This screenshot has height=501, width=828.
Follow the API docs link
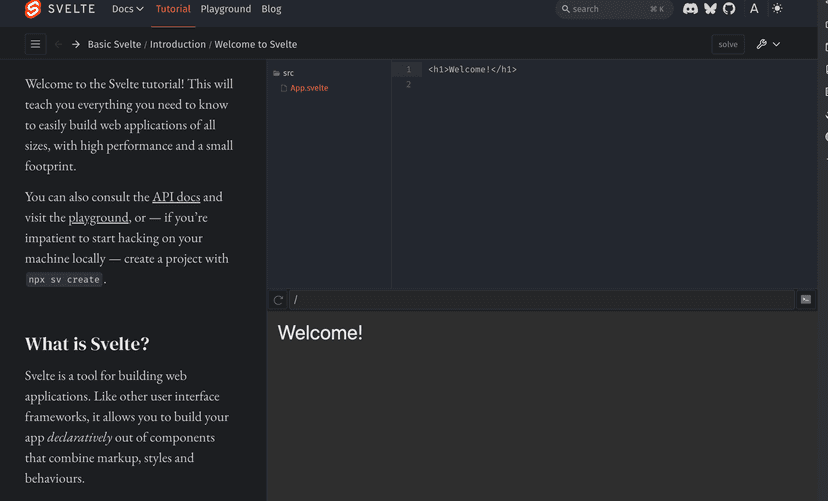176,197
